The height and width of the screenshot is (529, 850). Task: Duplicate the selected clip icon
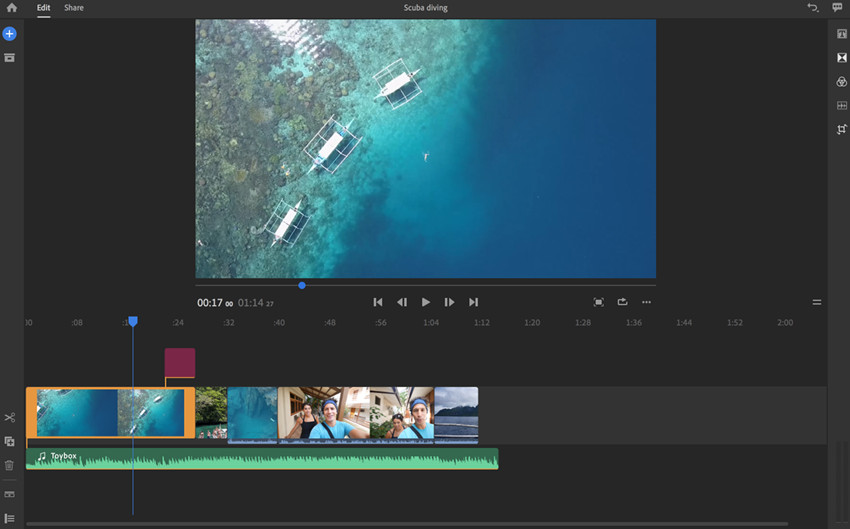(9, 441)
